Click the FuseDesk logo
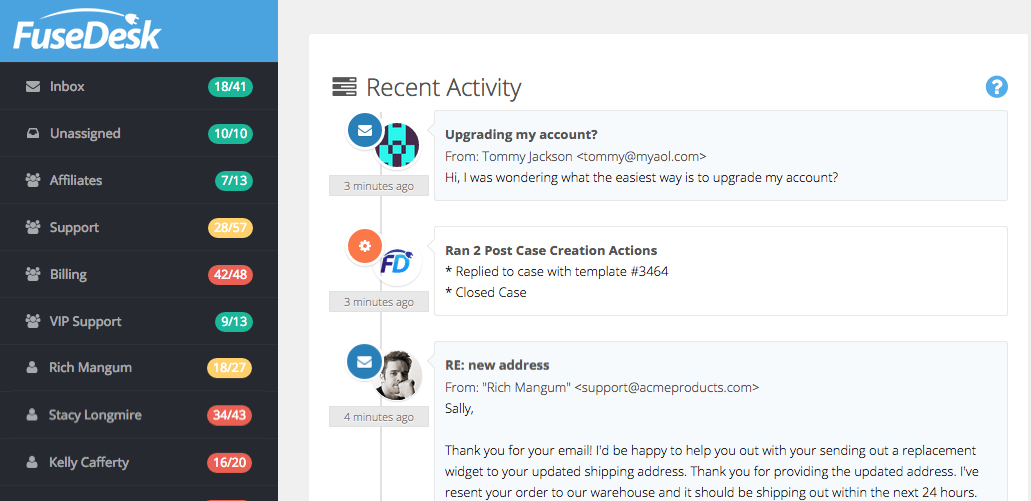The width and height of the screenshot is (1031, 501). click(87, 30)
